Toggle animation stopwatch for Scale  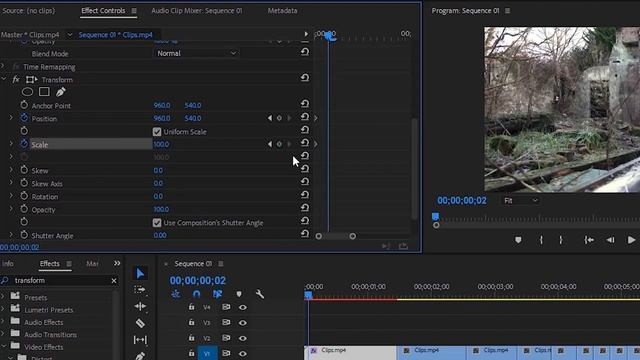24,144
